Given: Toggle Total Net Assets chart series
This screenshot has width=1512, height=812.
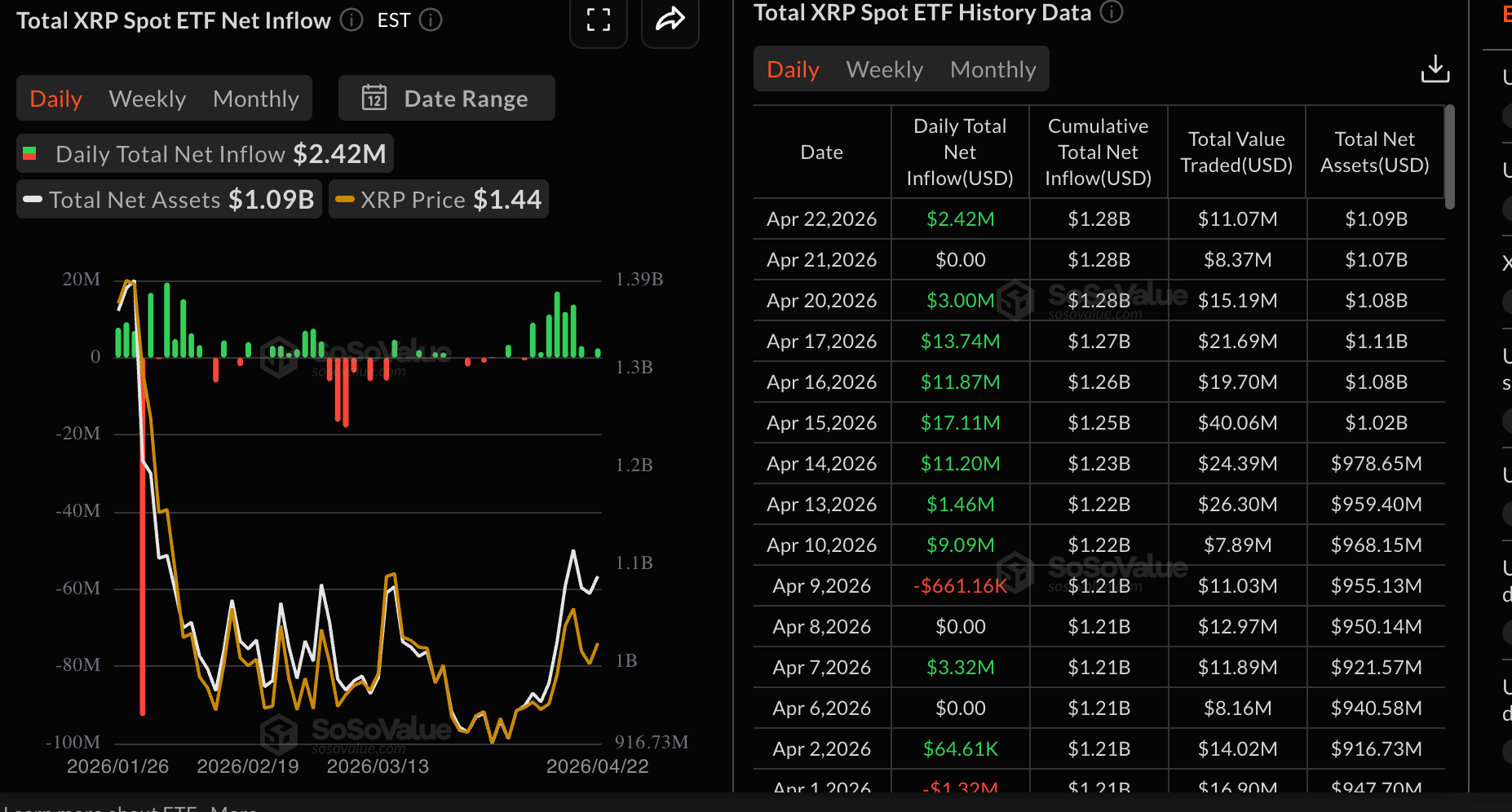Looking at the screenshot, I should 170,200.
